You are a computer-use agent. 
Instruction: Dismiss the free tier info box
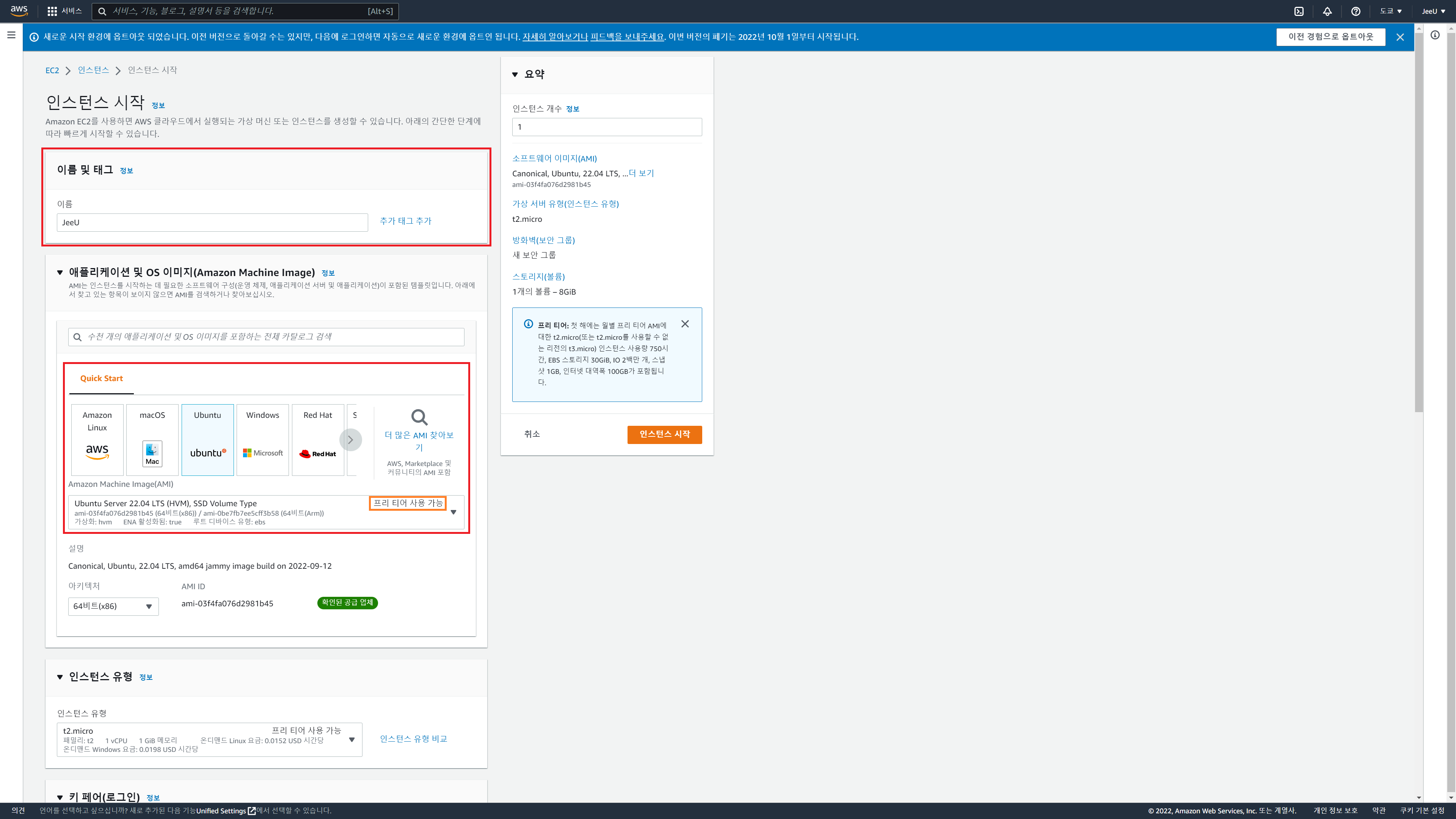[x=685, y=324]
